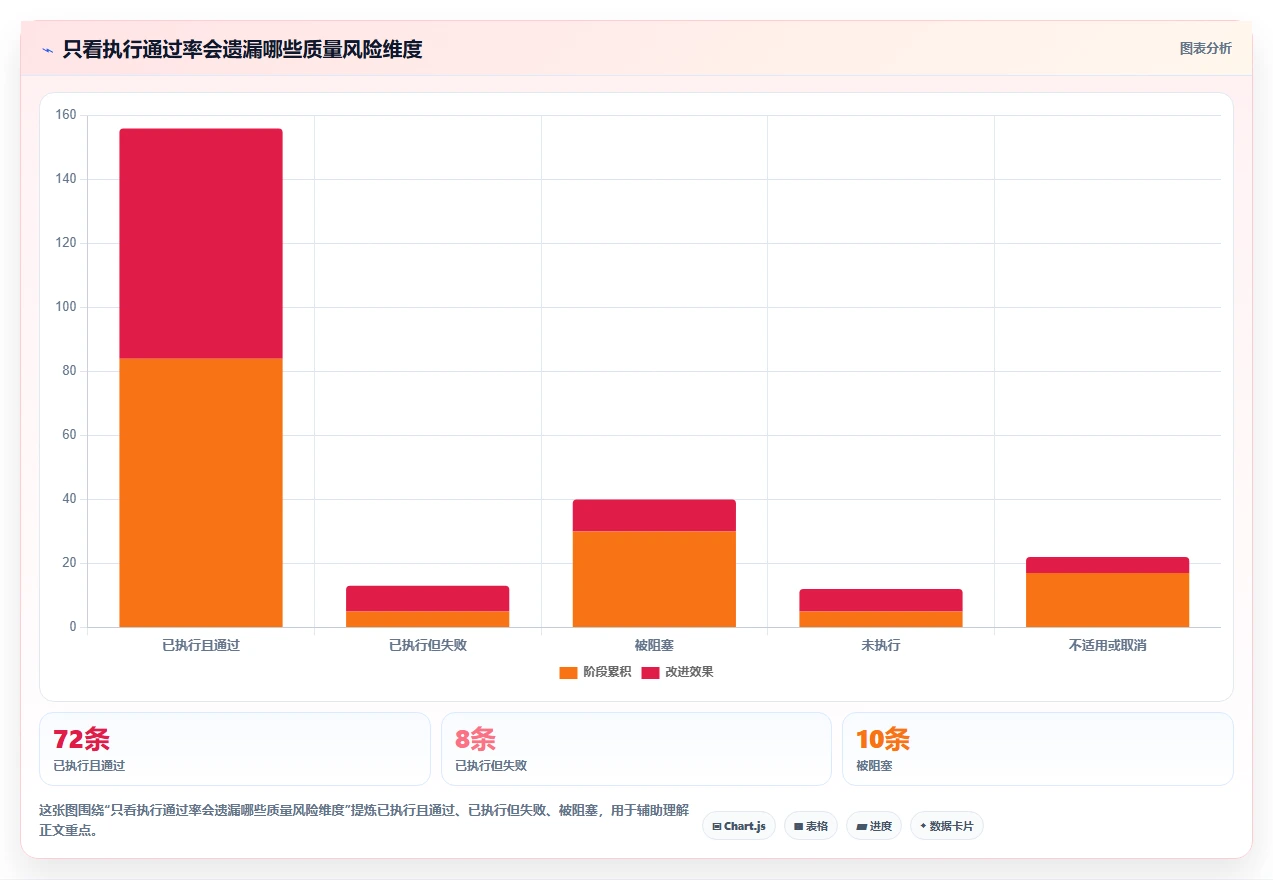Screen dimensions: 1273x880
Task: Toggle the 改进效果 legend series
Action: click(x=677, y=672)
